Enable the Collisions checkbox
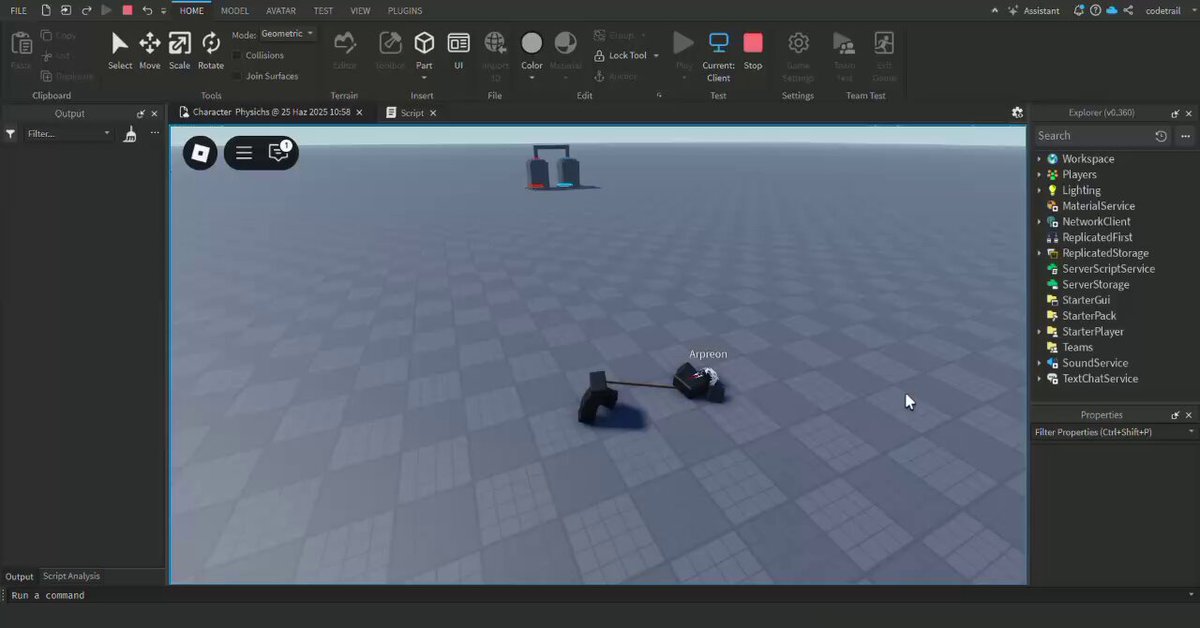This screenshot has width=1200, height=628. tap(237, 56)
